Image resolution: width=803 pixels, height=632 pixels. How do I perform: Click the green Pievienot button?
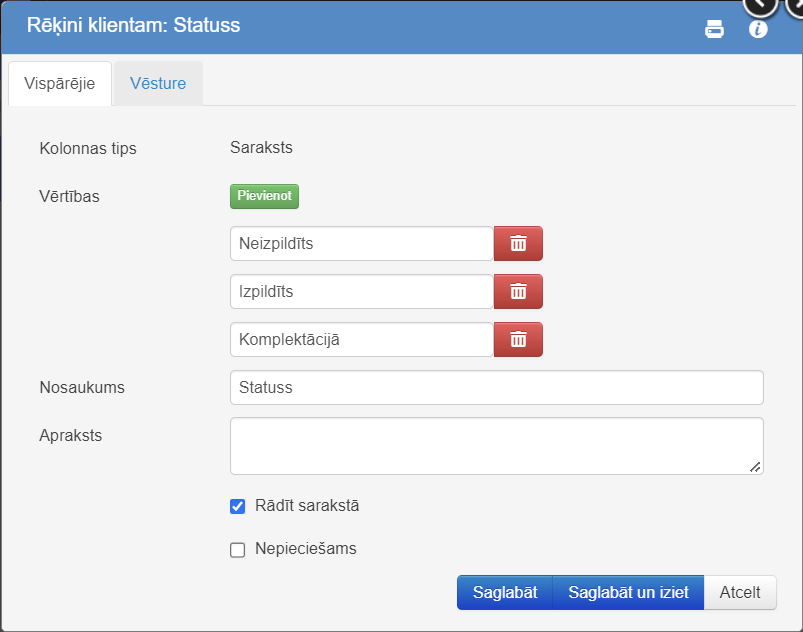click(264, 196)
